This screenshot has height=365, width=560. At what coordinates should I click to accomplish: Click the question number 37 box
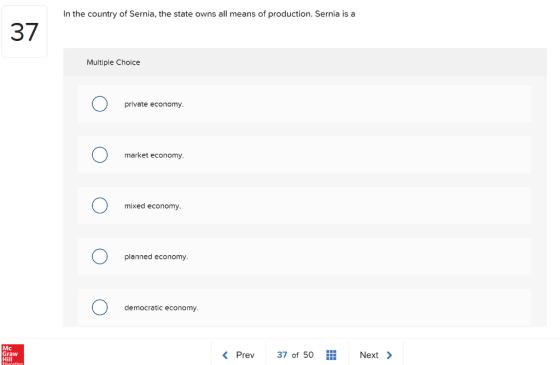(x=24, y=32)
